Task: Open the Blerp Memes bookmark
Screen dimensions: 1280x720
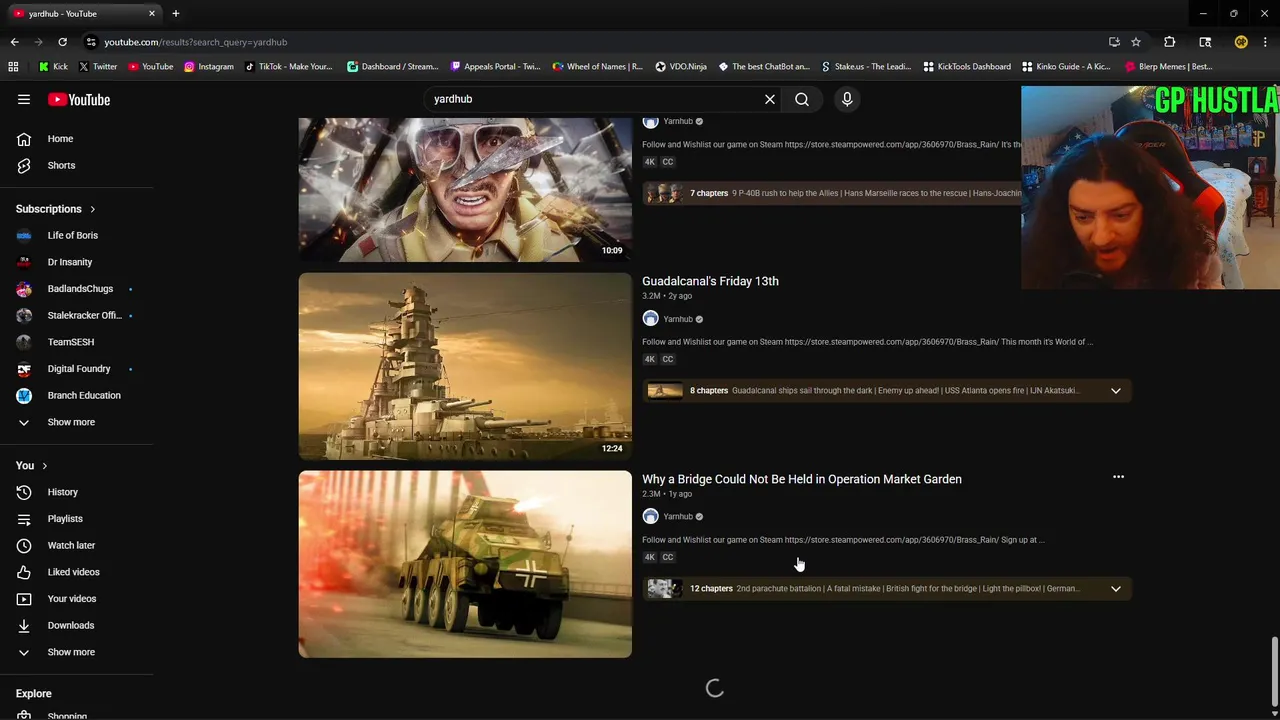Action: 1168,67
